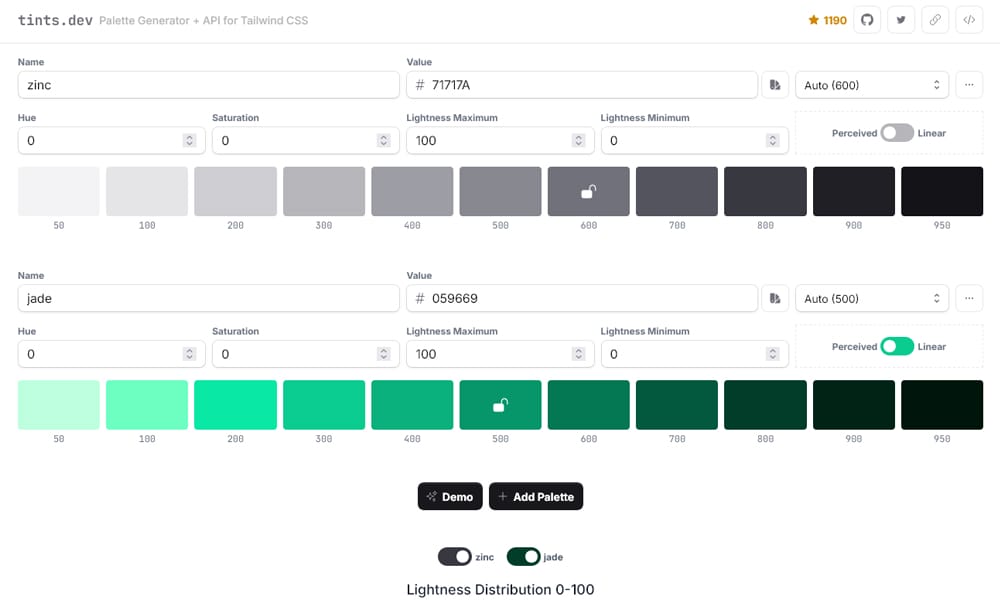Click the copy link icon in the header

[935, 19]
